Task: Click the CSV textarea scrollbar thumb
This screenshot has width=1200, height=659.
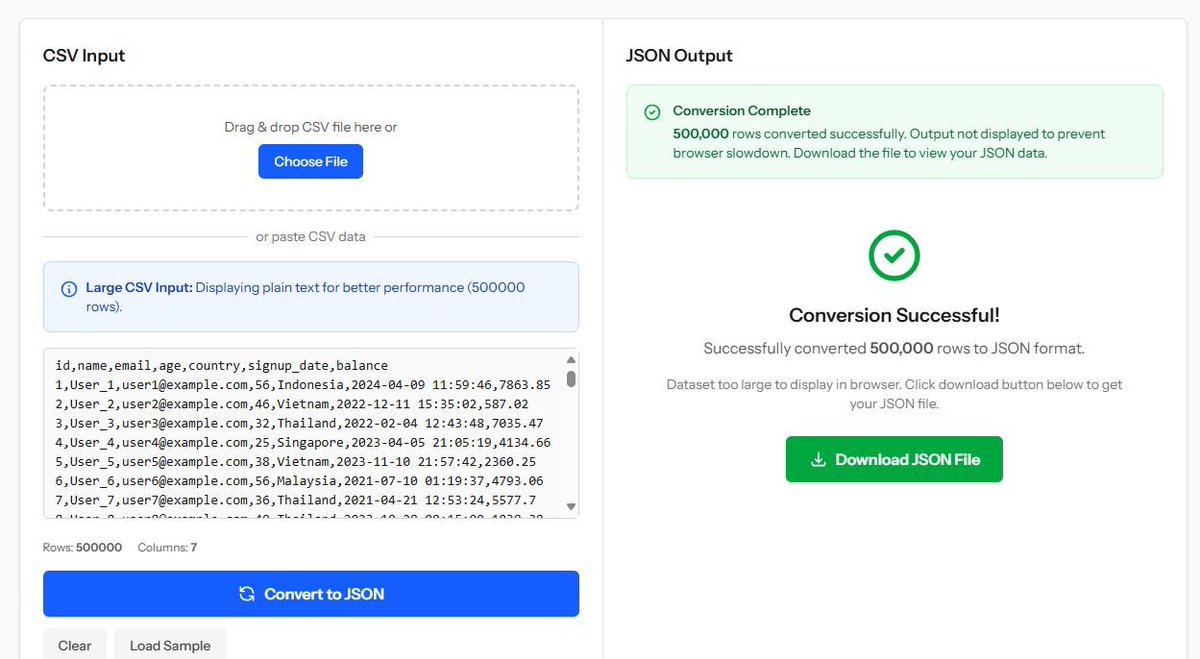Action: tap(571, 379)
